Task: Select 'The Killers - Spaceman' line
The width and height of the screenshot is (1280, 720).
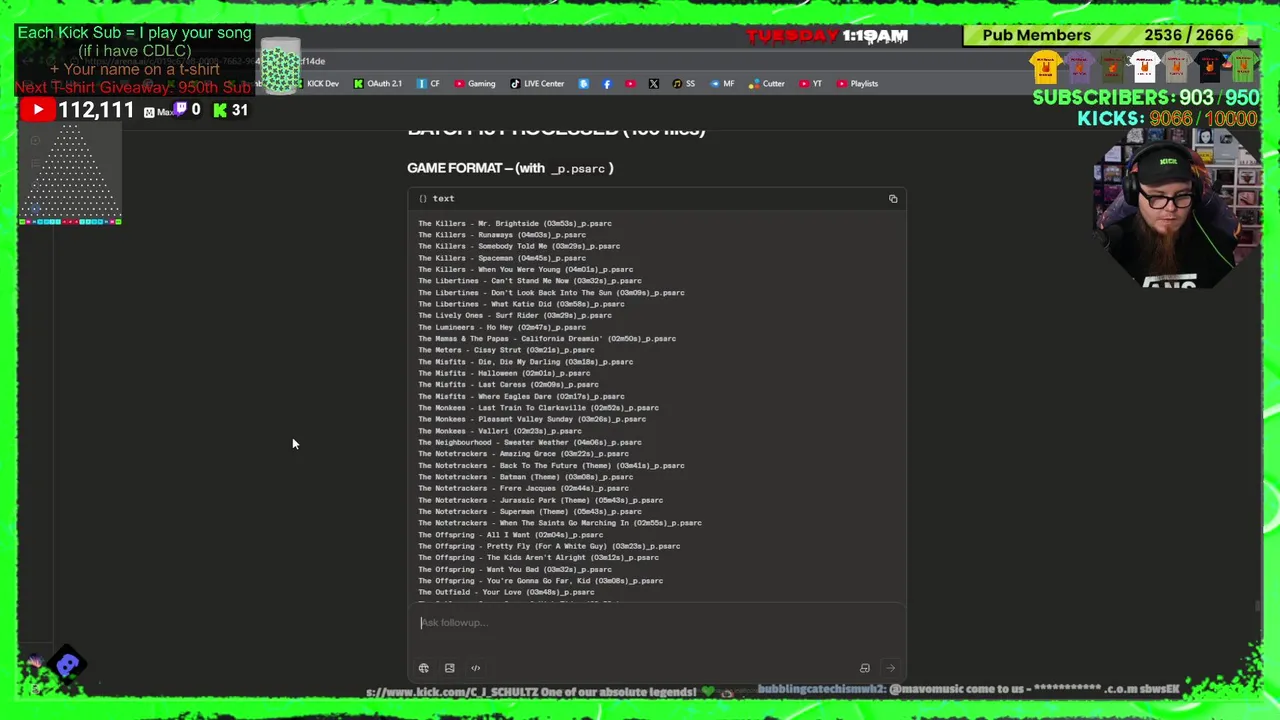Action: (502, 258)
